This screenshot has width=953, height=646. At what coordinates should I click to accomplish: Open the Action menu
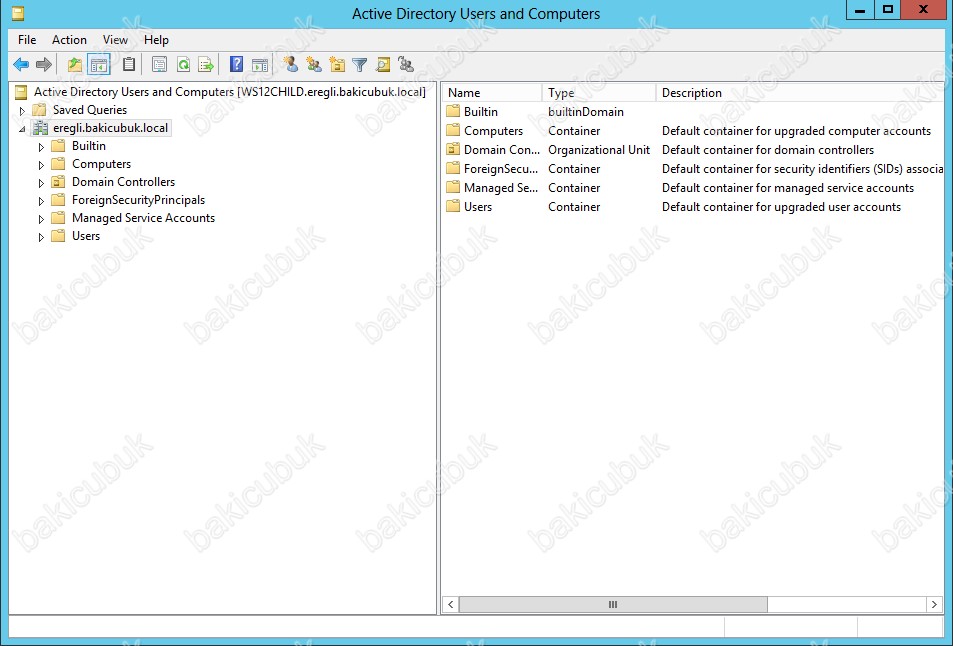coord(69,40)
